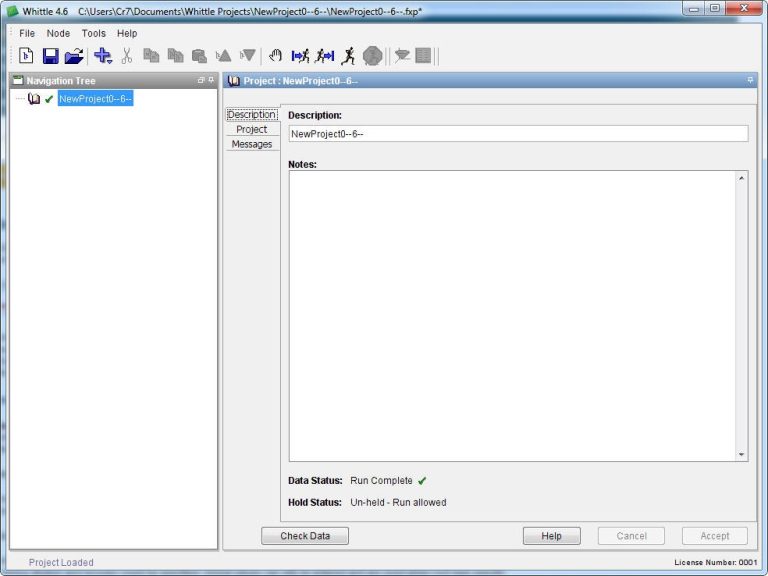Click the book icon of the project node
This screenshot has width=768, height=576.
point(34,98)
